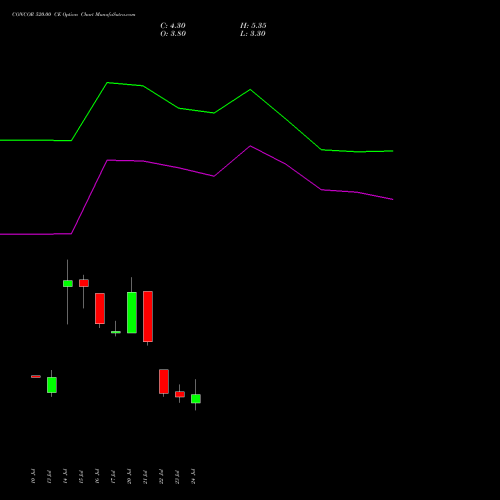
Task: Select the green candle for 14 Jul
Action: point(68,284)
